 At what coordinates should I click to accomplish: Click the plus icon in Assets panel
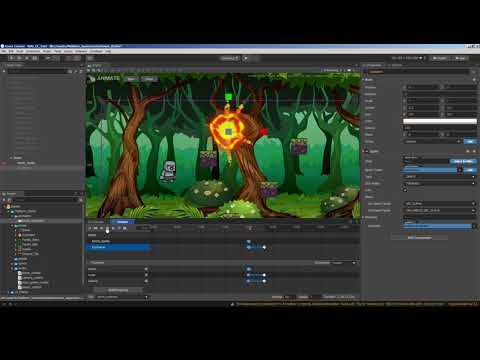coord(4,200)
